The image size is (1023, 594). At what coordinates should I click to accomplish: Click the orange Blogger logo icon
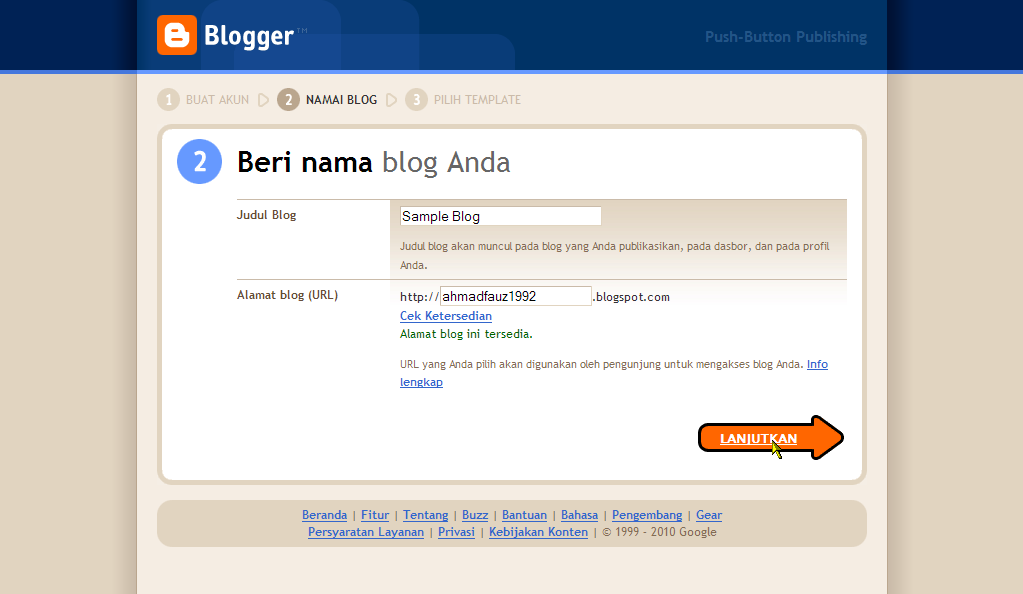pyautogui.click(x=177, y=35)
